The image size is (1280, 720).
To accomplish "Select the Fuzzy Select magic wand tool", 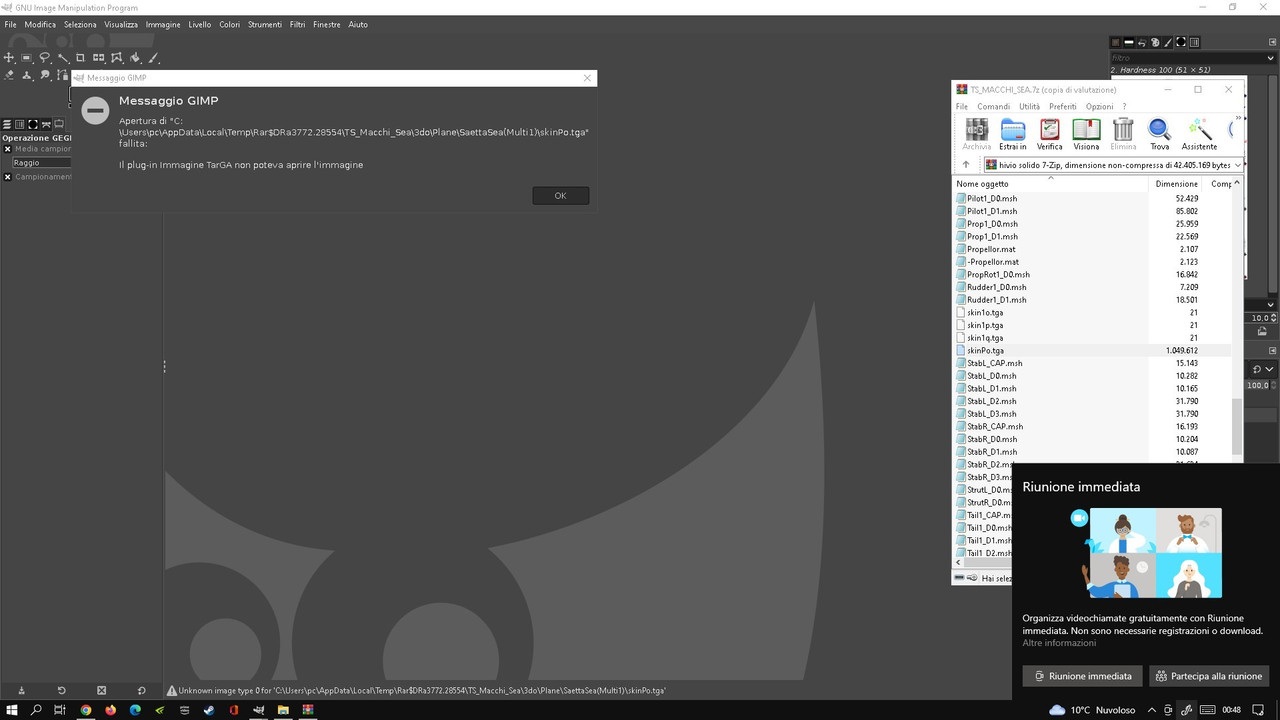I will (63, 58).
